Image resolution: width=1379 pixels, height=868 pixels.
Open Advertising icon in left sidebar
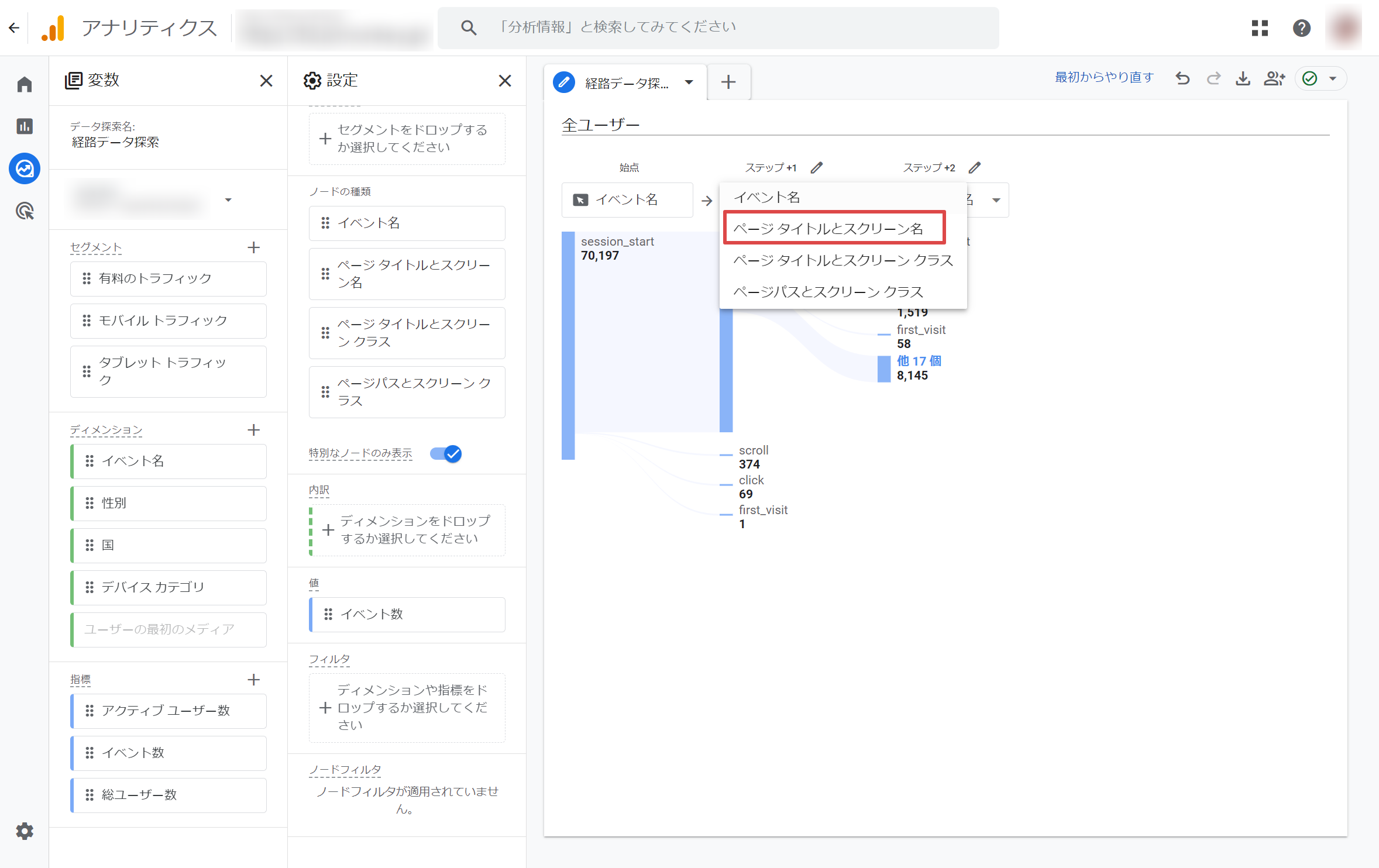[x=25, y=211]
